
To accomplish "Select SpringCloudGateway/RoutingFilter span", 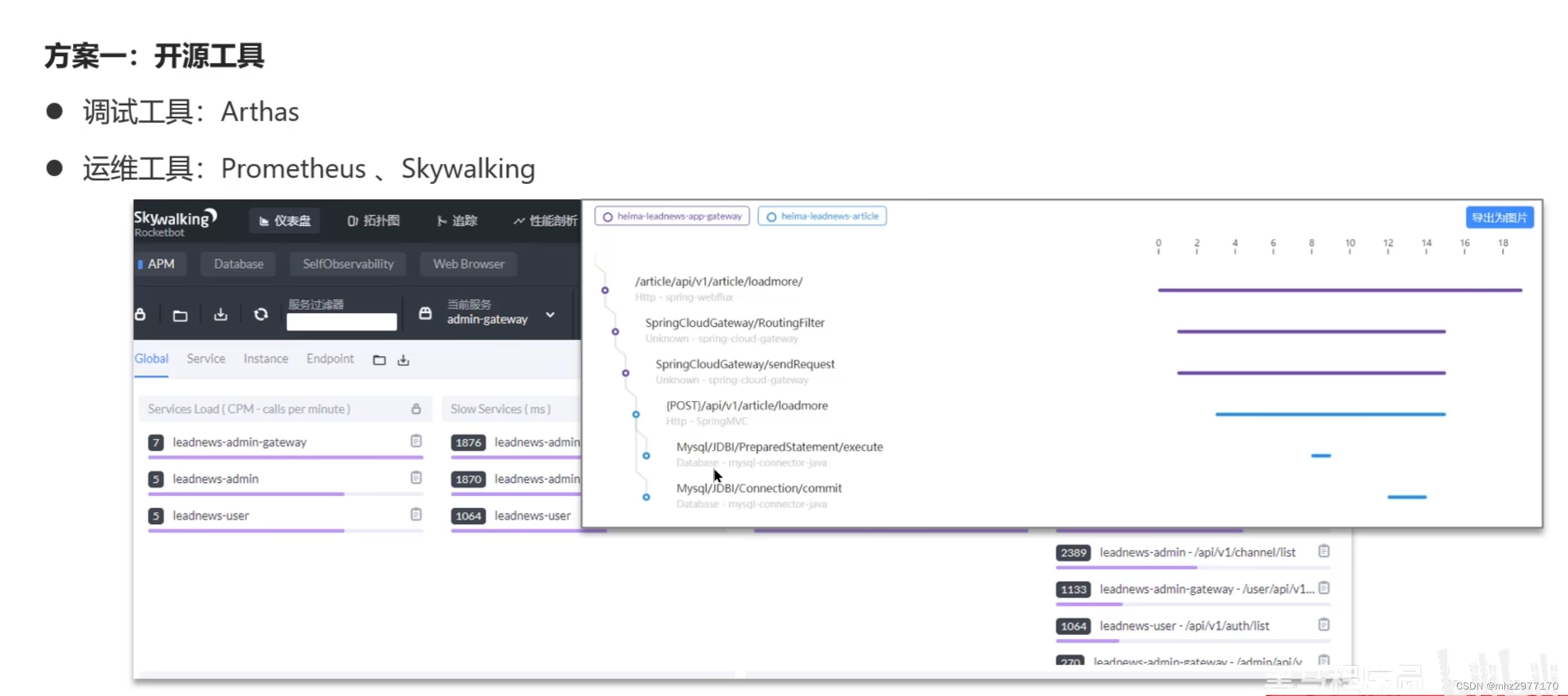I will pos(735,323).
